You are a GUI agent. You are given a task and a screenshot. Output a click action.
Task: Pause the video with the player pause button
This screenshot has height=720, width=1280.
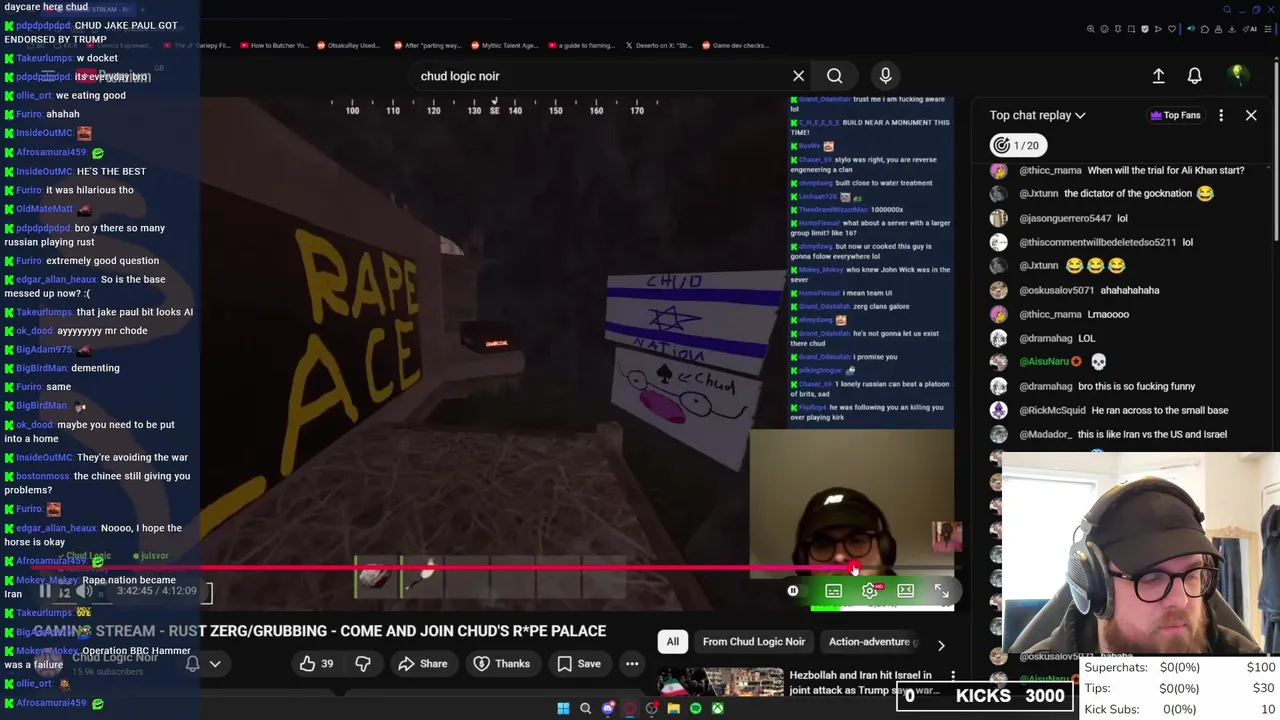[x=45, y=591]
